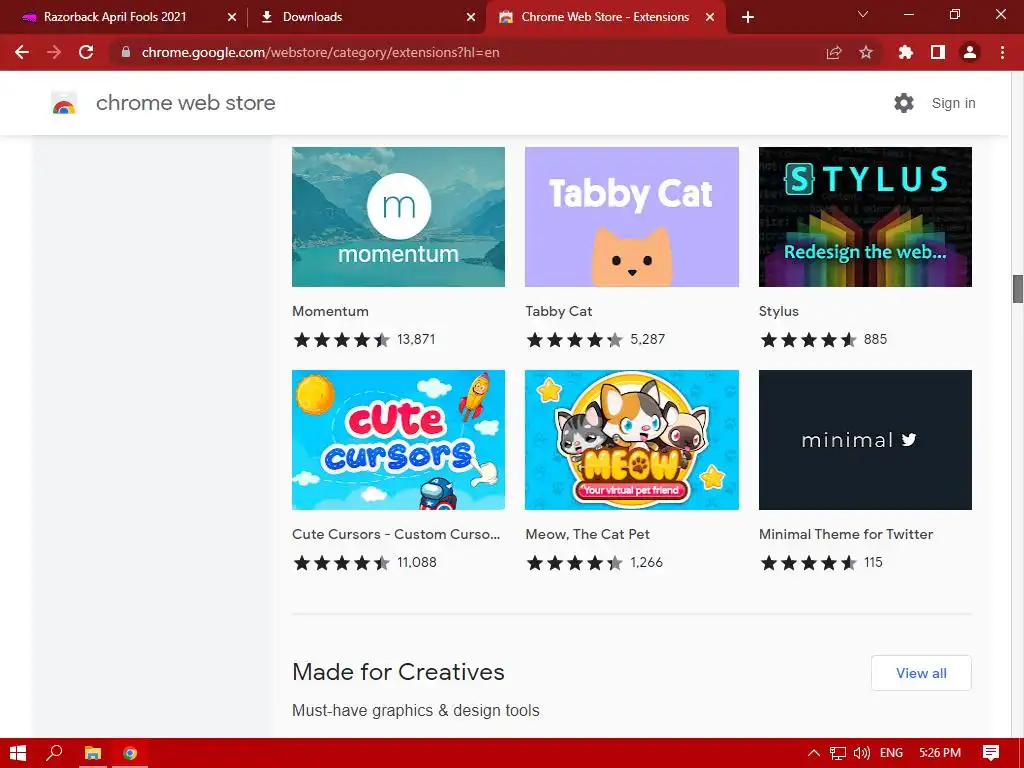Open the clock showing 5:26 PM
1024x768 pixels.
pyautogui.click(x=940, y=753)
